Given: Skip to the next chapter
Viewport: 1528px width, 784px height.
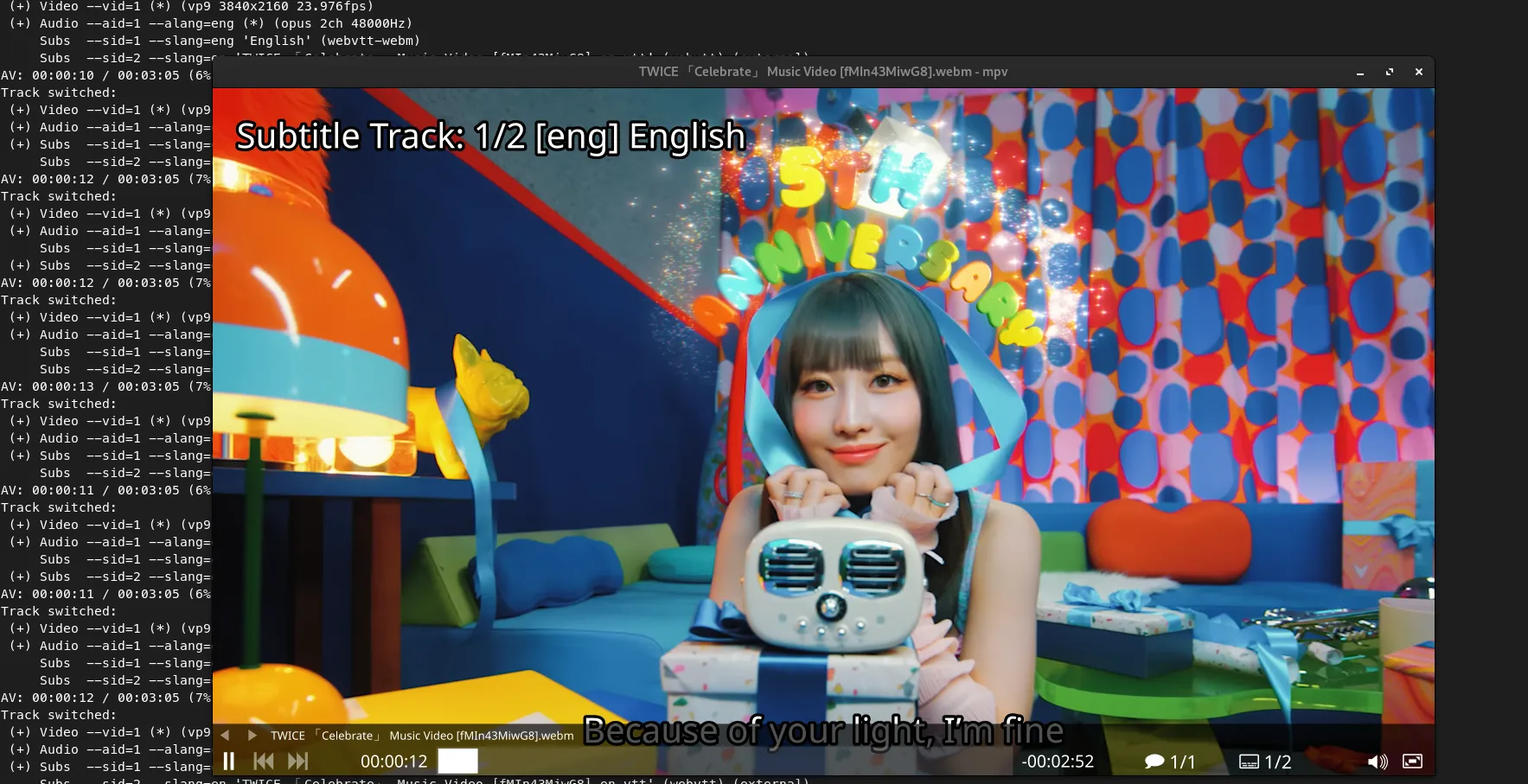Looking at the screenshot, I should coord(297,761).
